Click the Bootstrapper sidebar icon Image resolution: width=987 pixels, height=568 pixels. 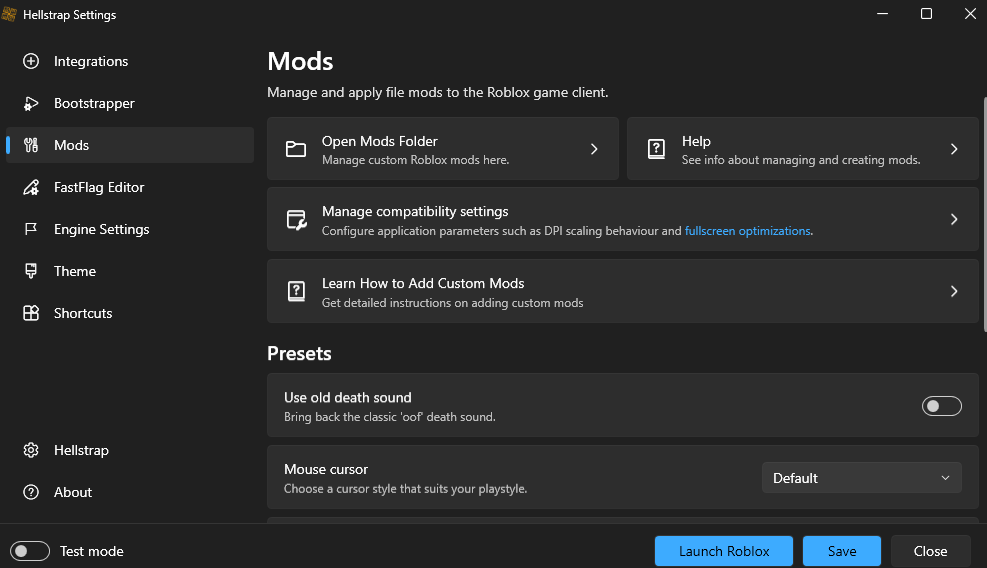pyautogui.click(x=31, y=103)
